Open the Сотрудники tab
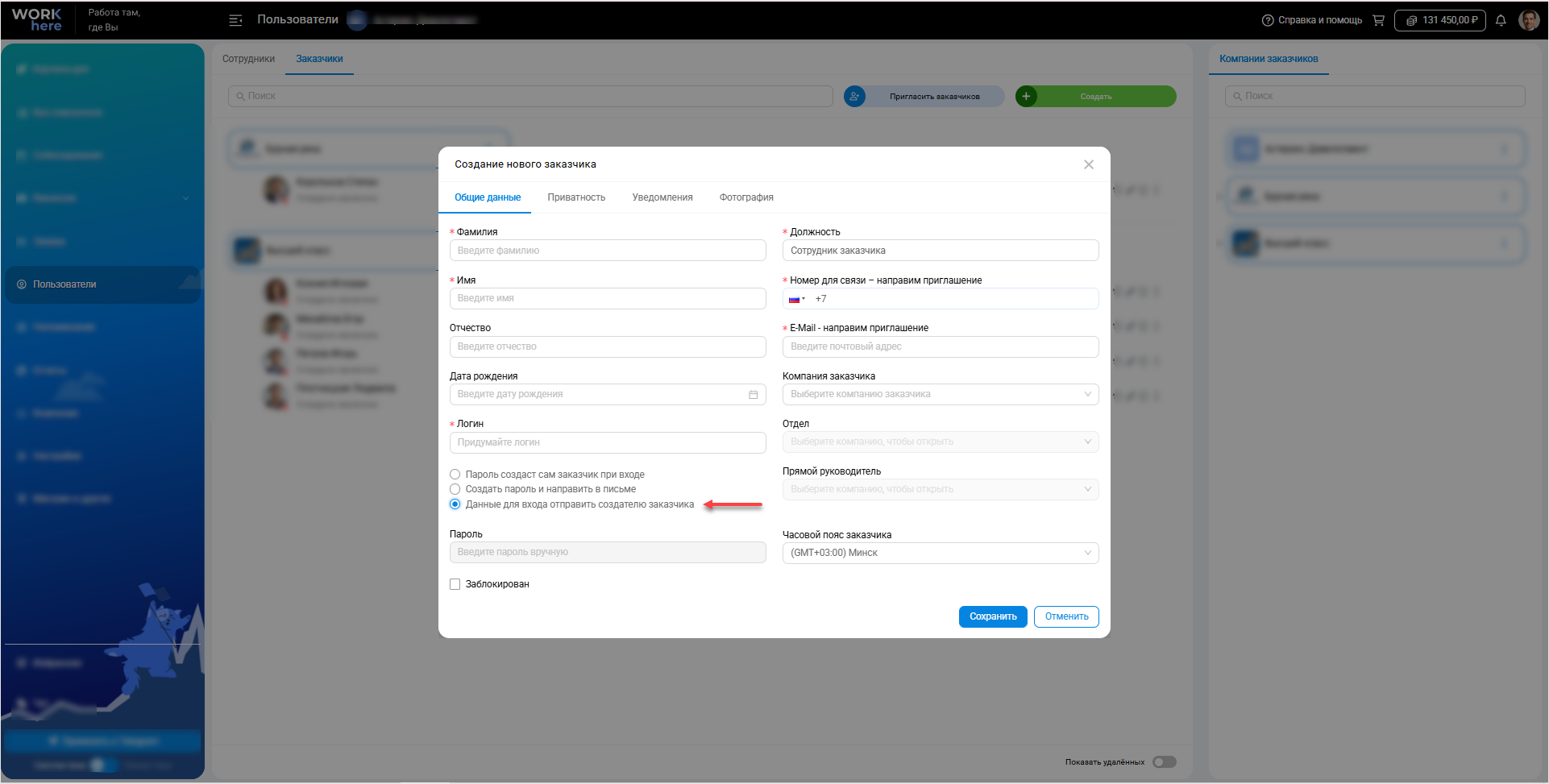The height and width of the screenshot is (784, 1549). tap(248, 59)
